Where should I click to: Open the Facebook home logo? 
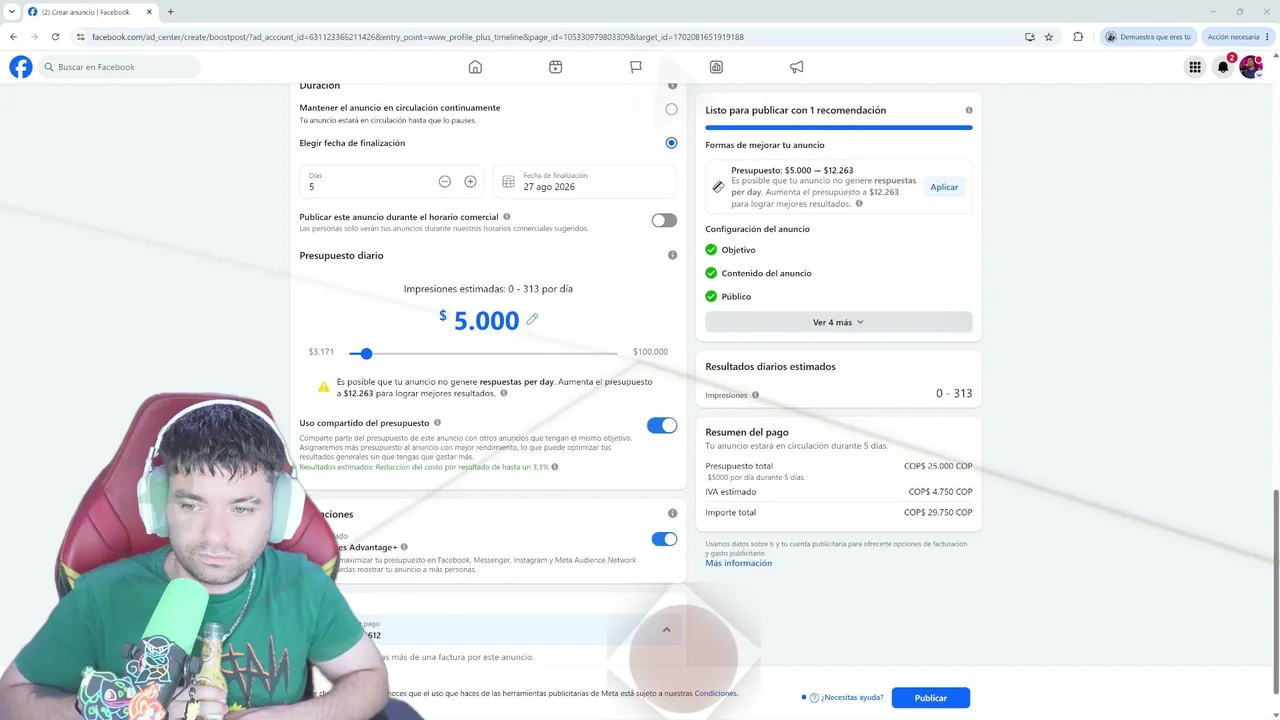[21, 67]
